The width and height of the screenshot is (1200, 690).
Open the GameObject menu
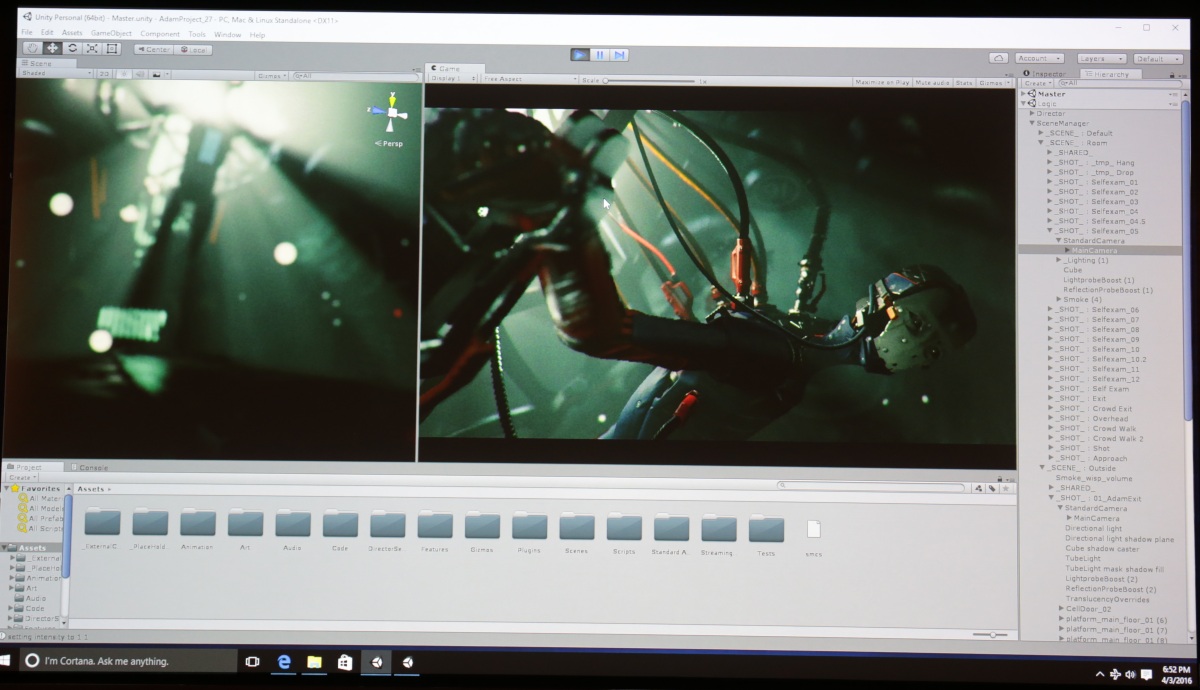[x=111, y=34]
